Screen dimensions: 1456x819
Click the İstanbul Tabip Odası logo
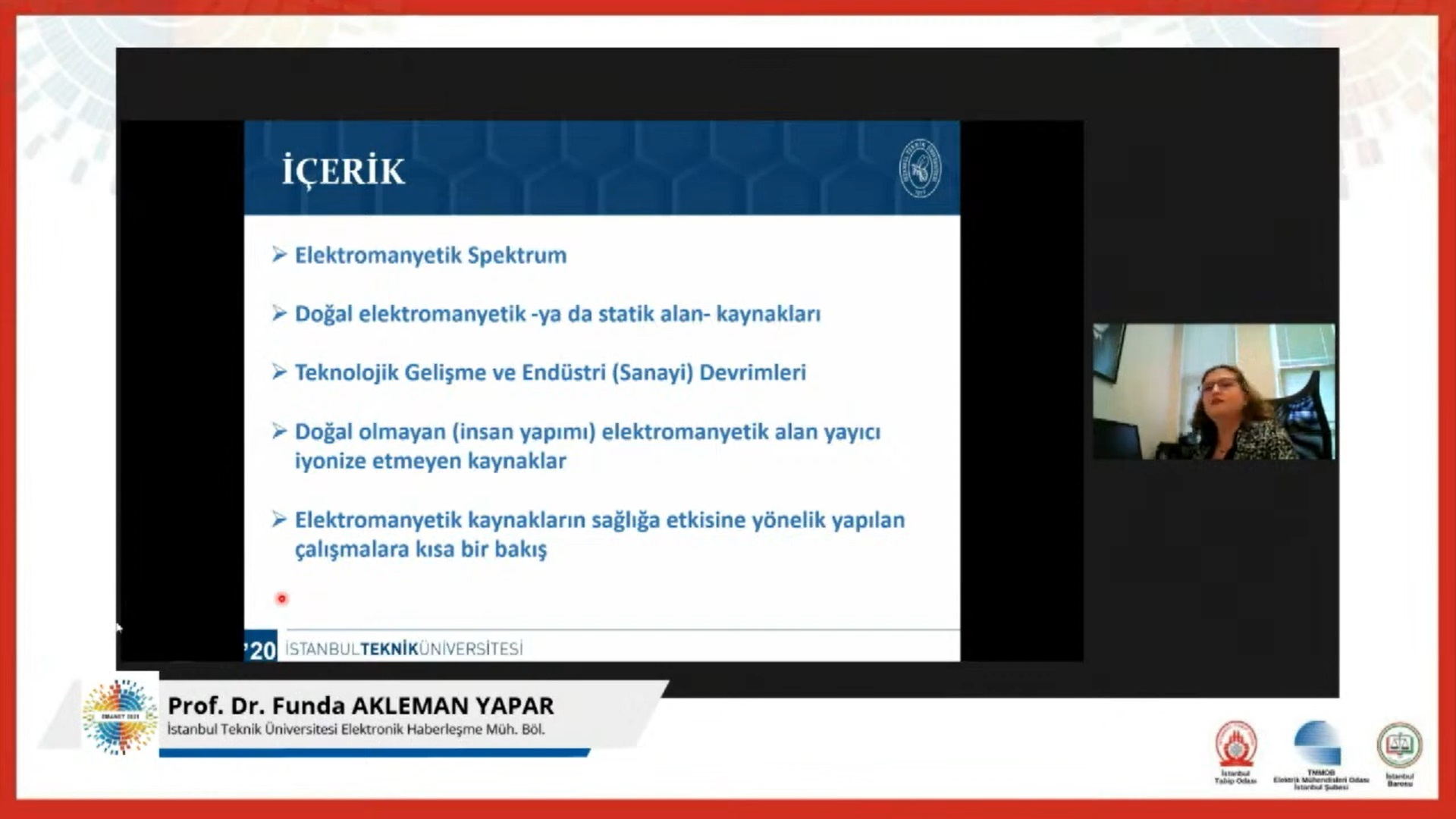pyautogui.click(x=1235, y=752)
